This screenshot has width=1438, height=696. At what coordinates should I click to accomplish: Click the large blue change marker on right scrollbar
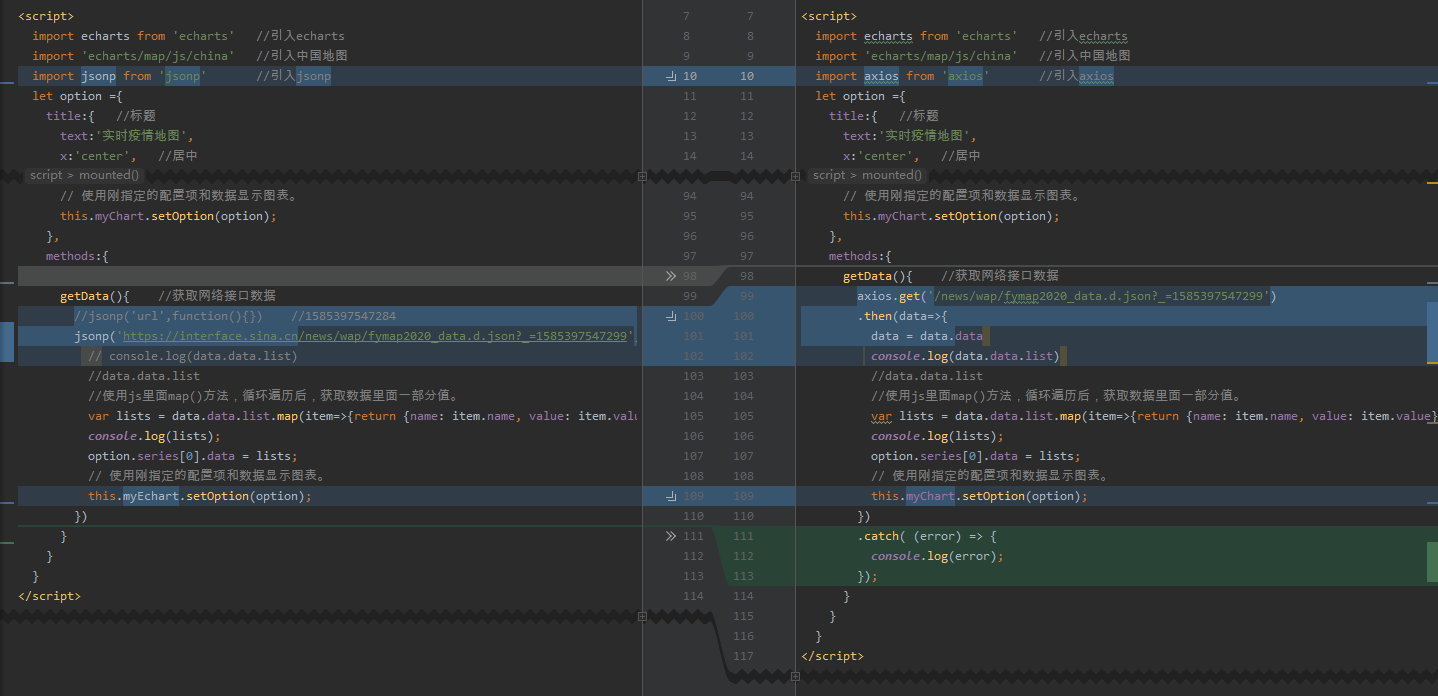[x=1432, y=332]
